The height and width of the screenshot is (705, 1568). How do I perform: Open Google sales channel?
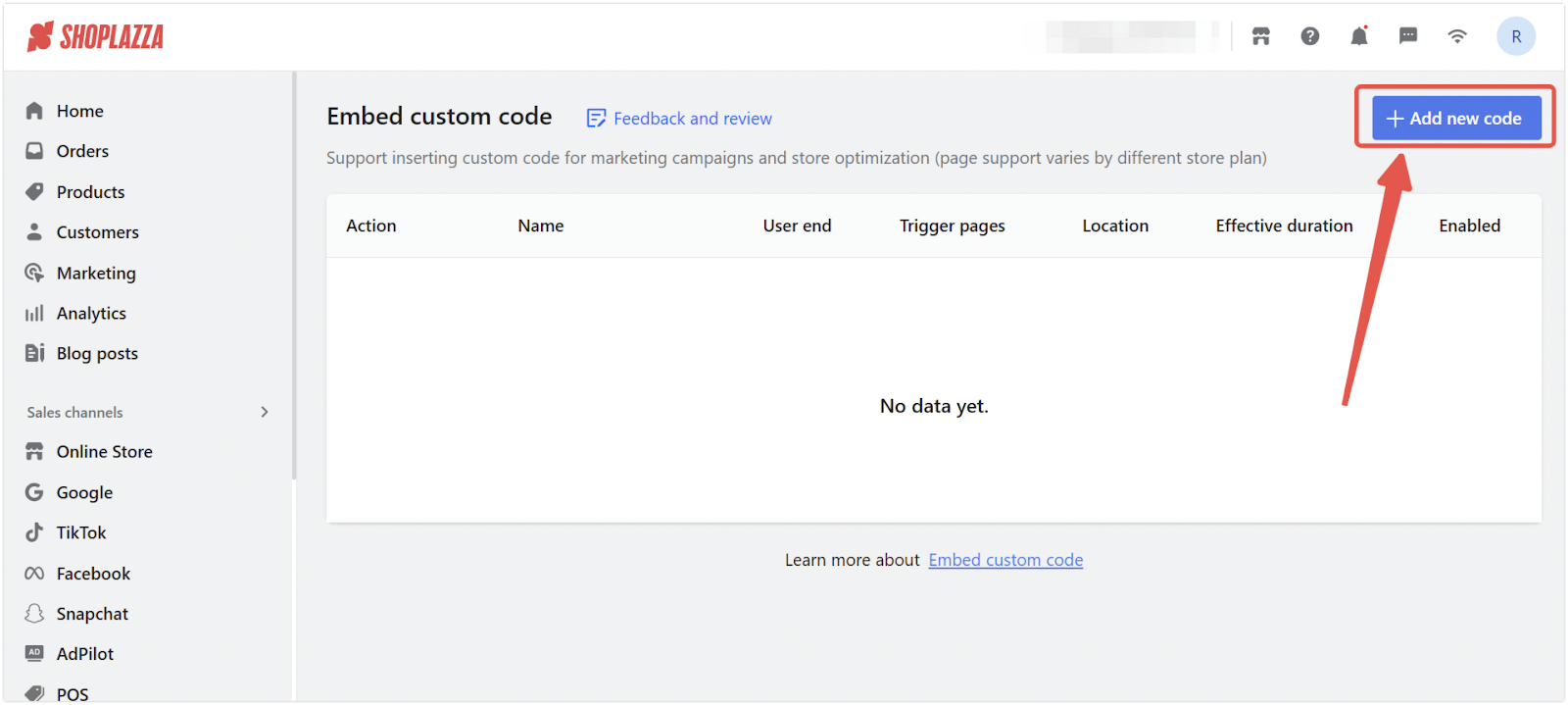click(84, 492)
